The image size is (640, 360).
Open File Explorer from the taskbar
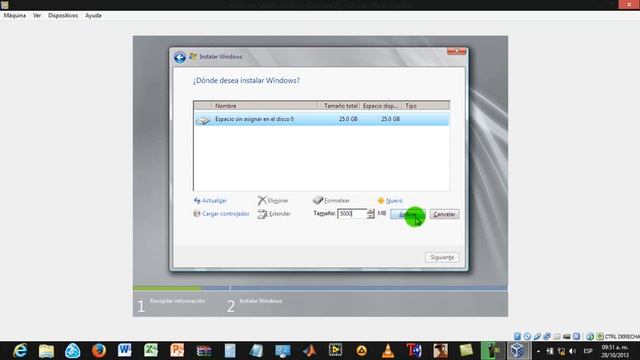tap(46, 350)
